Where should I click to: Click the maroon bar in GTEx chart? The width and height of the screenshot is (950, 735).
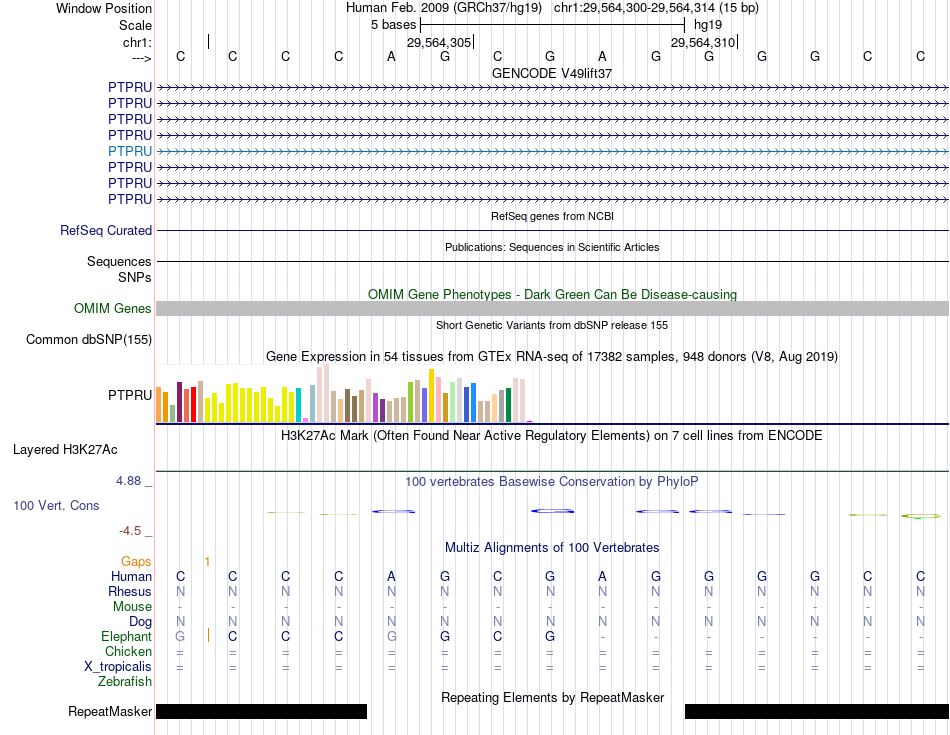[x=179, y=402]
